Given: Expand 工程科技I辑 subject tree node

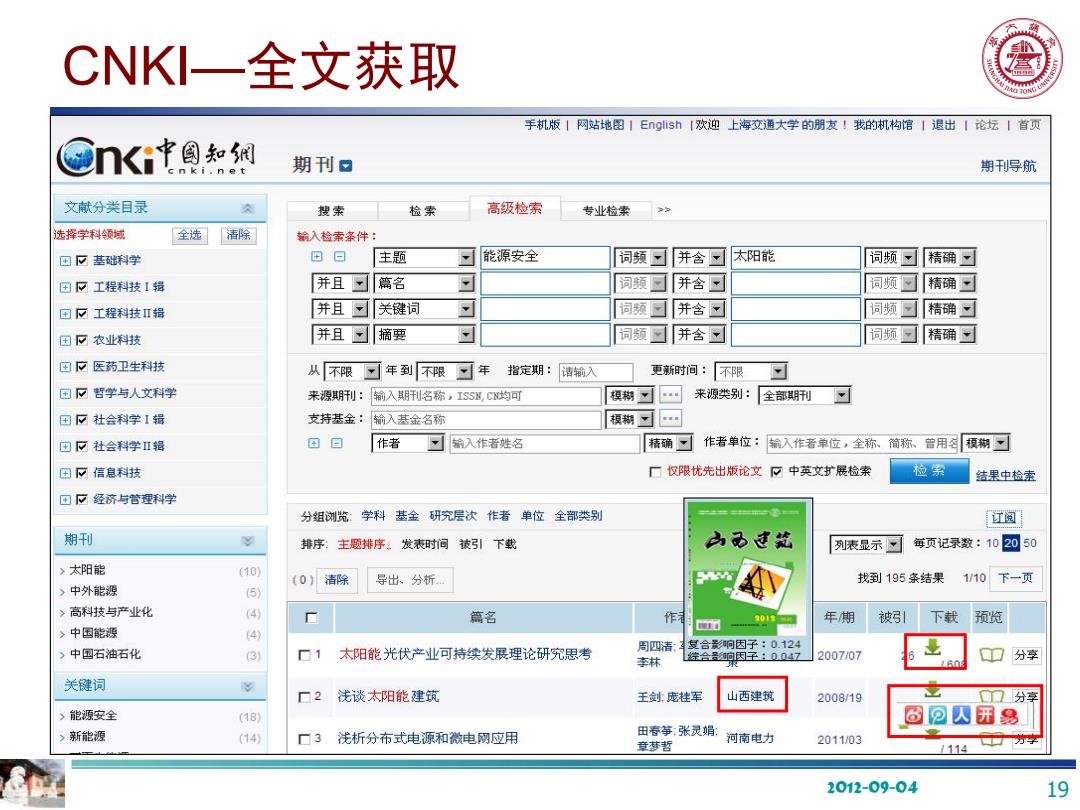Looking at the screenshot, I should pos(65,287).
